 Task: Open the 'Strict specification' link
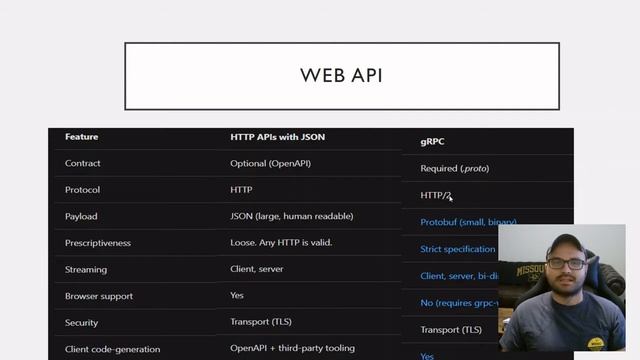tap(458, 249)
